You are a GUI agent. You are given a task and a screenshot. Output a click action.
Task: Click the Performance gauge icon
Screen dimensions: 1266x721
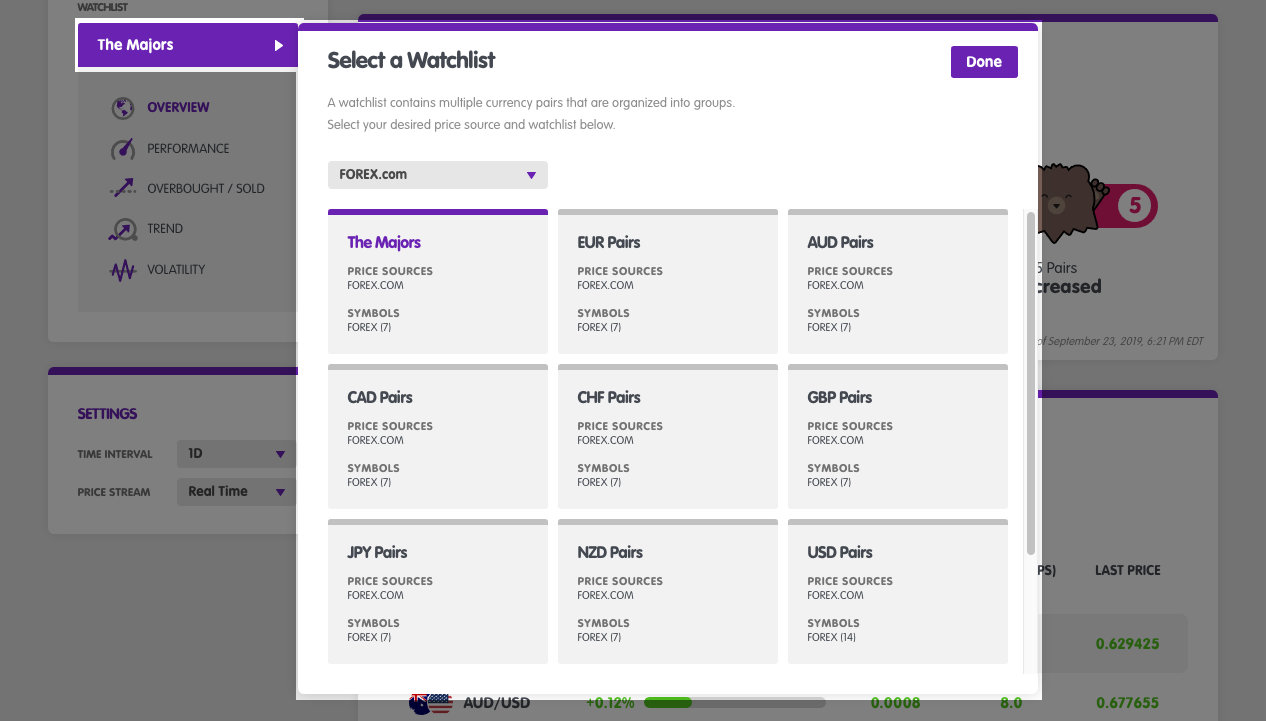[122, 149]
